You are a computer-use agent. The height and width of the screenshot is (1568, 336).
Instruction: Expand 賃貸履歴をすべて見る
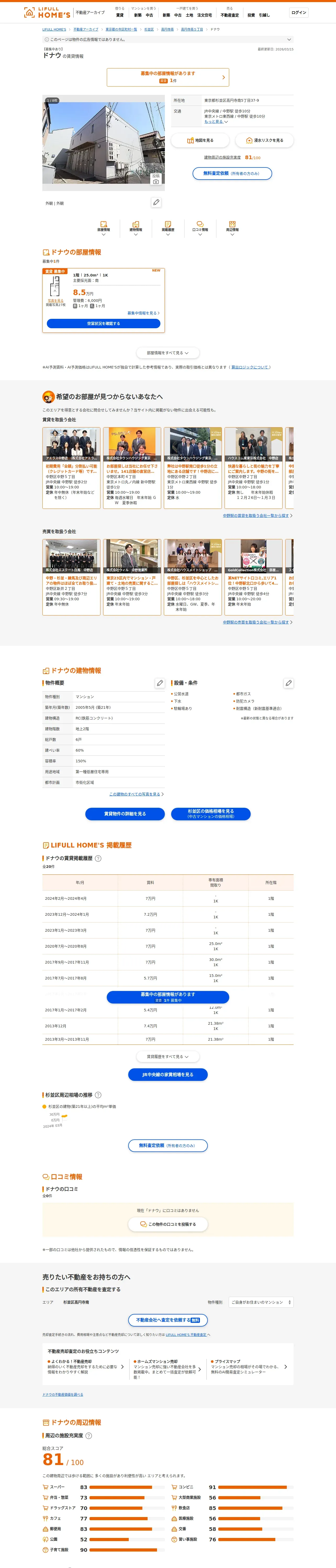coord(168,1057)
